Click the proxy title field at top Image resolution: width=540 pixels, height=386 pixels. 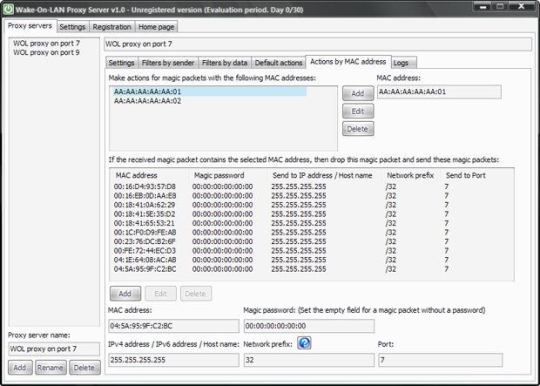[318, 44]
